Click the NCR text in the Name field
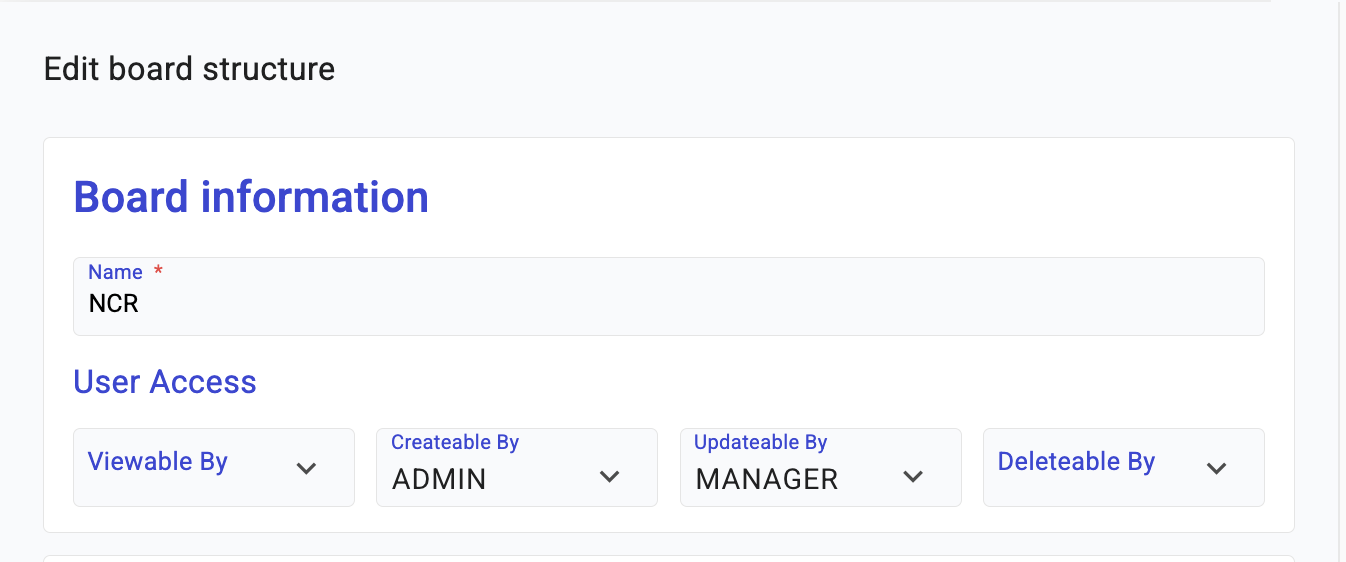 (x=114, y=304)
